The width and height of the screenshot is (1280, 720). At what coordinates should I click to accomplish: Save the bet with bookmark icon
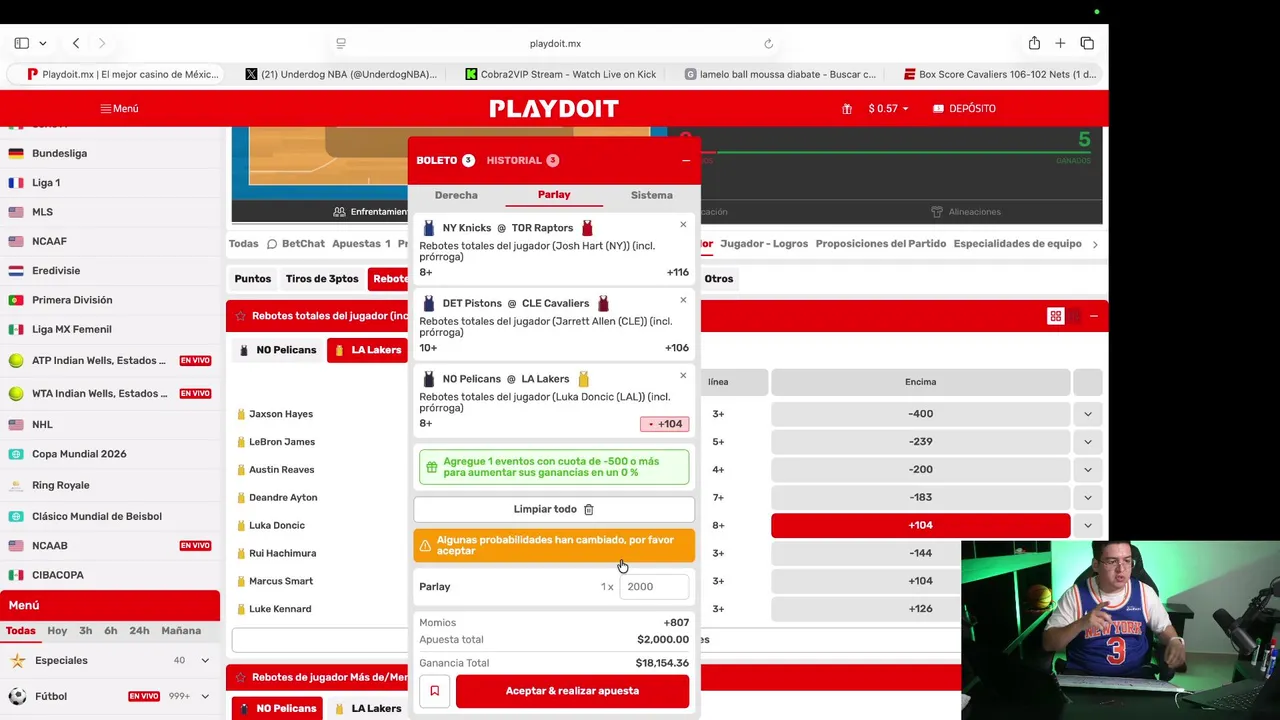(x=435, y=691)
